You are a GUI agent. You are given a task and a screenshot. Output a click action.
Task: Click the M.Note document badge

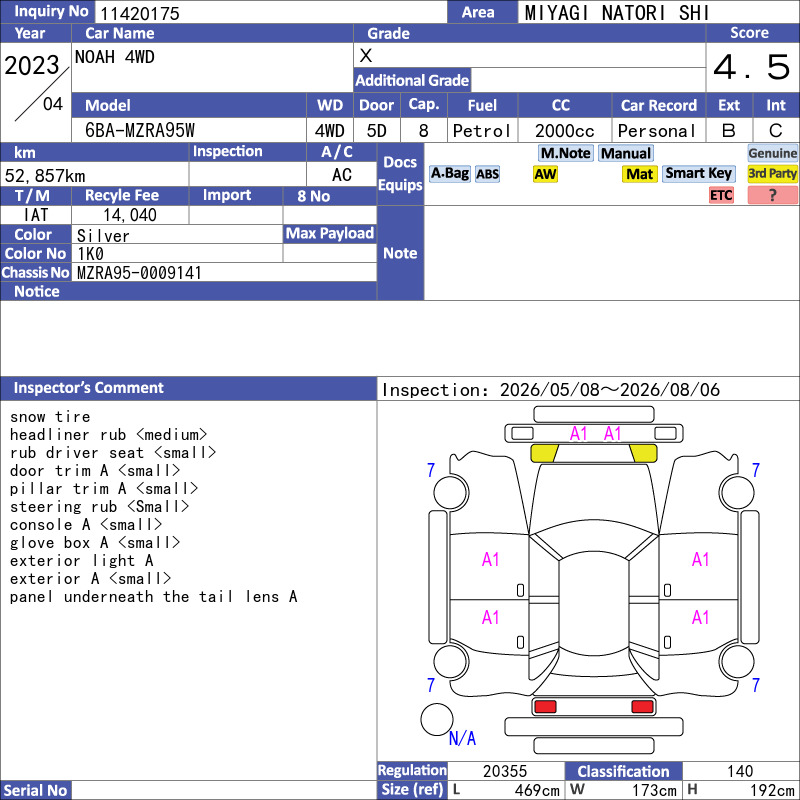click(565, 153)
